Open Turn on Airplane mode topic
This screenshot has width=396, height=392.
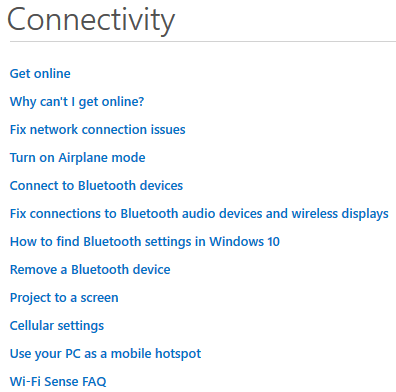click(78, 158)
